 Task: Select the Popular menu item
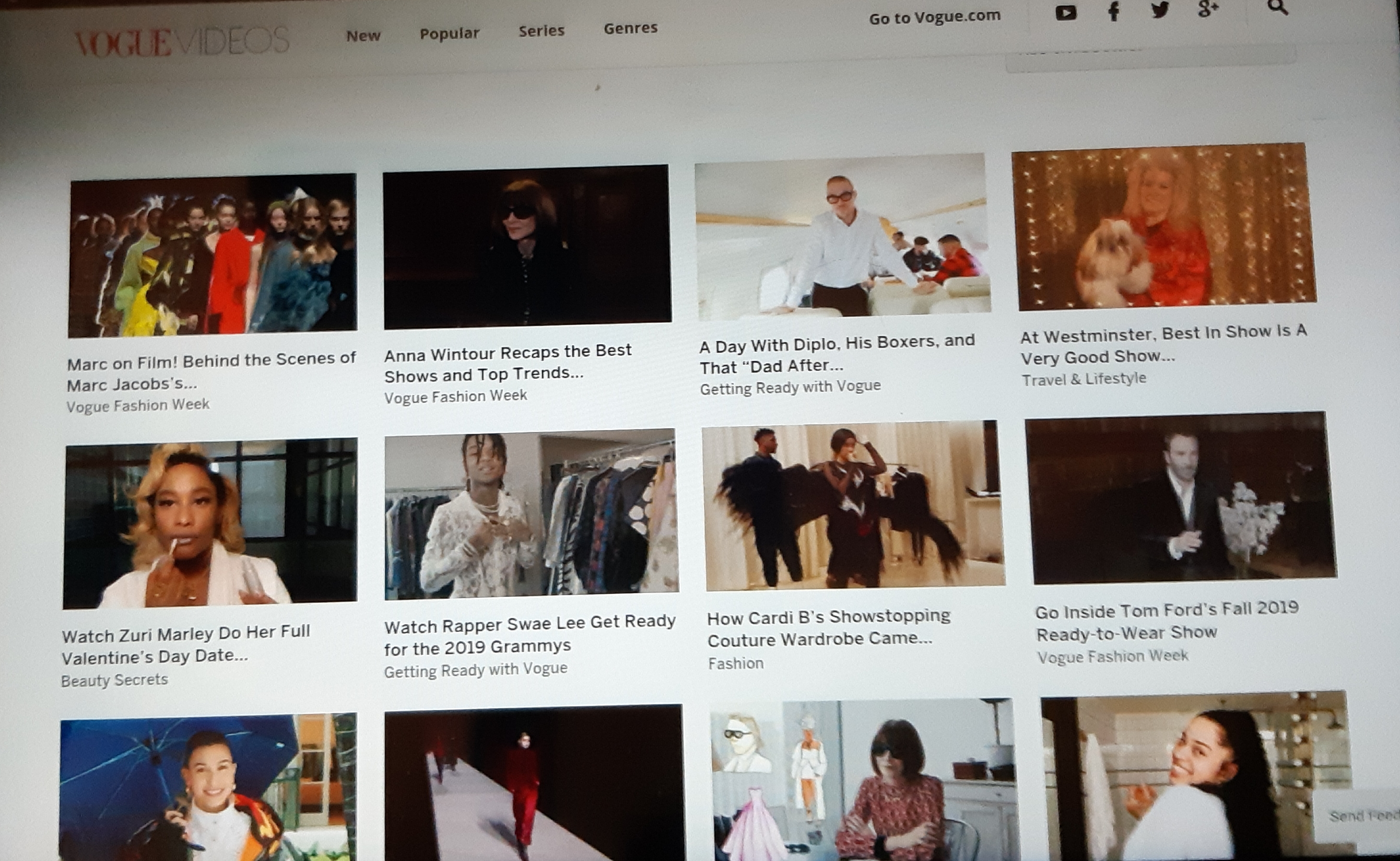449,34
